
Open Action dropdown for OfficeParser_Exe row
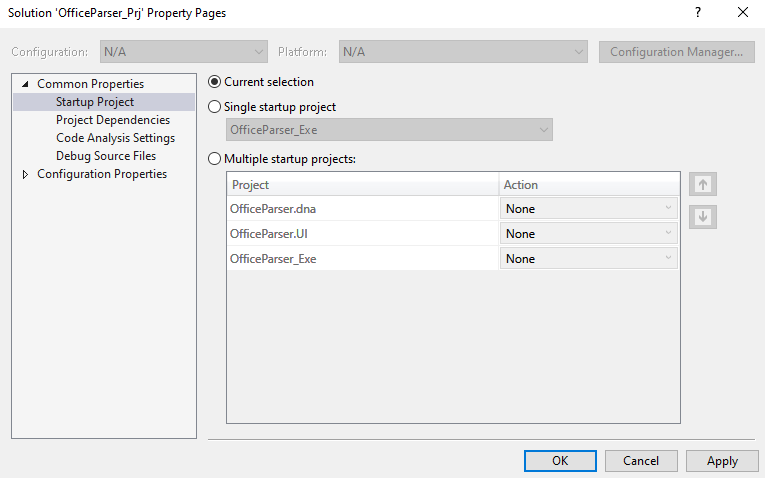tap(588, 259)
